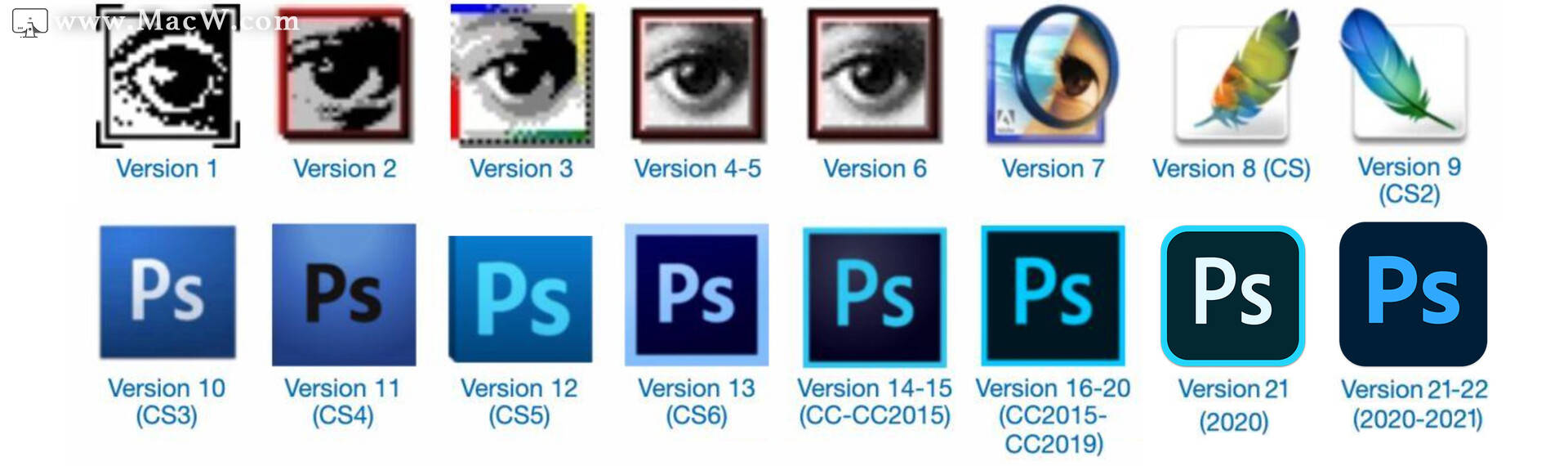Open the Version 7 magnifier eye icon
Image resolution: width=1568 pixels, height=466 pixels.
[x=1052, y=75]
